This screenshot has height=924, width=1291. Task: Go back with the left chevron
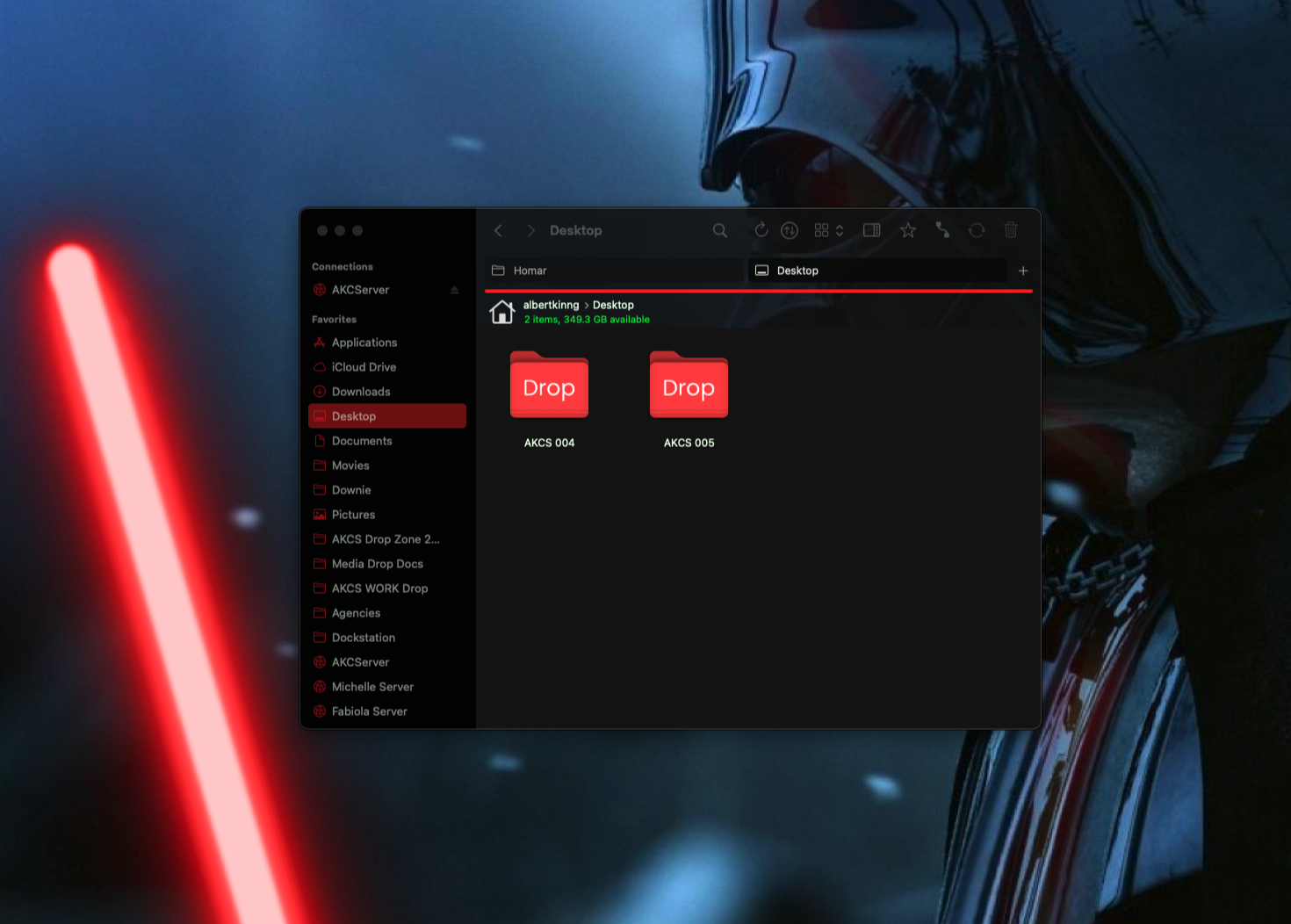tap(498, 230)
